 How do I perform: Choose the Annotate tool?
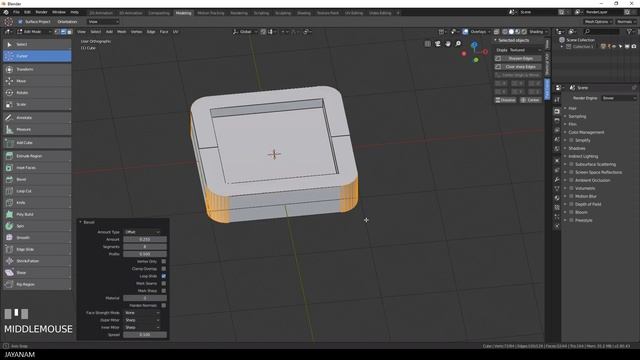click(37, 118)
